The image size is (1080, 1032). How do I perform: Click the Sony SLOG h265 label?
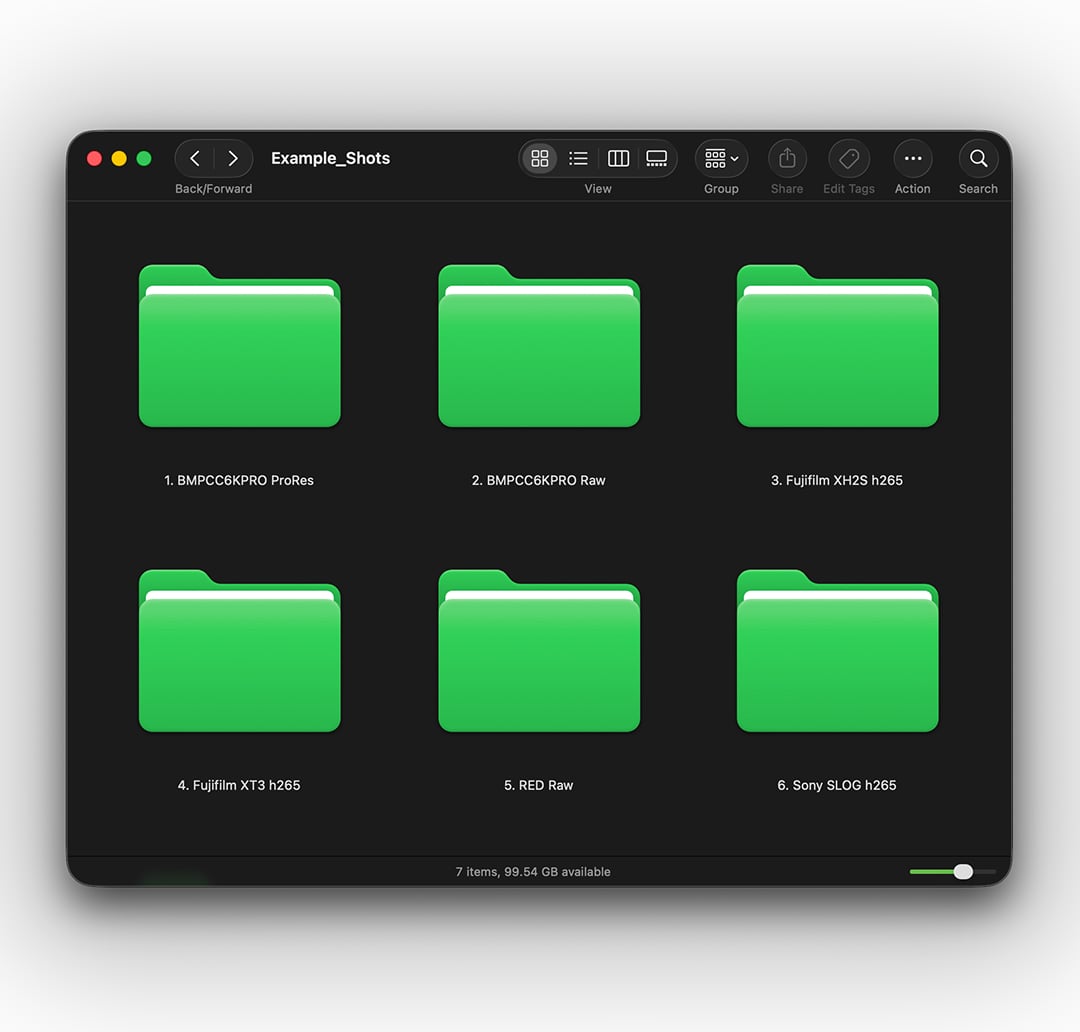tap(837, 785)
